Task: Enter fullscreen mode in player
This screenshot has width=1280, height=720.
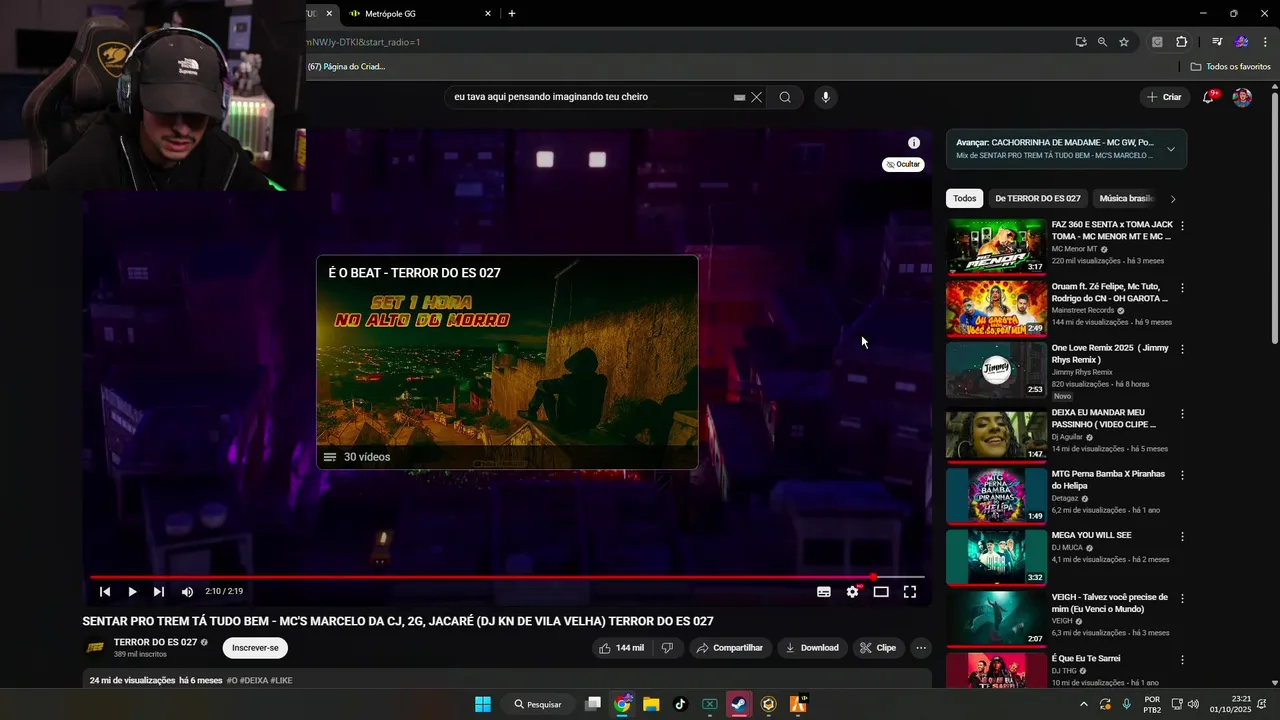Action: tap(910, 592)
